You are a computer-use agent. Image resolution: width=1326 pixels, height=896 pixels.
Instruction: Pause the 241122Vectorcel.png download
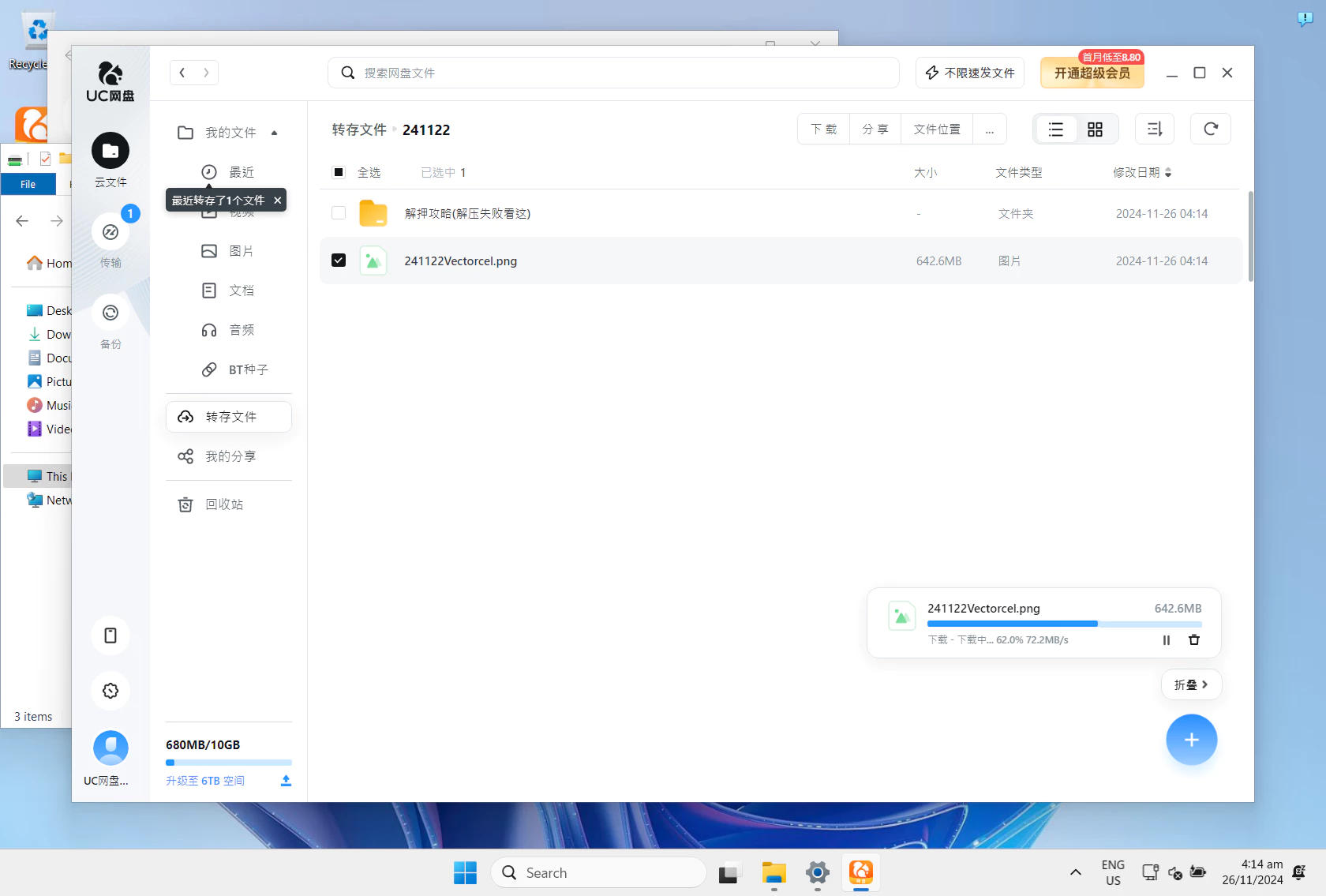point(1167,640)
